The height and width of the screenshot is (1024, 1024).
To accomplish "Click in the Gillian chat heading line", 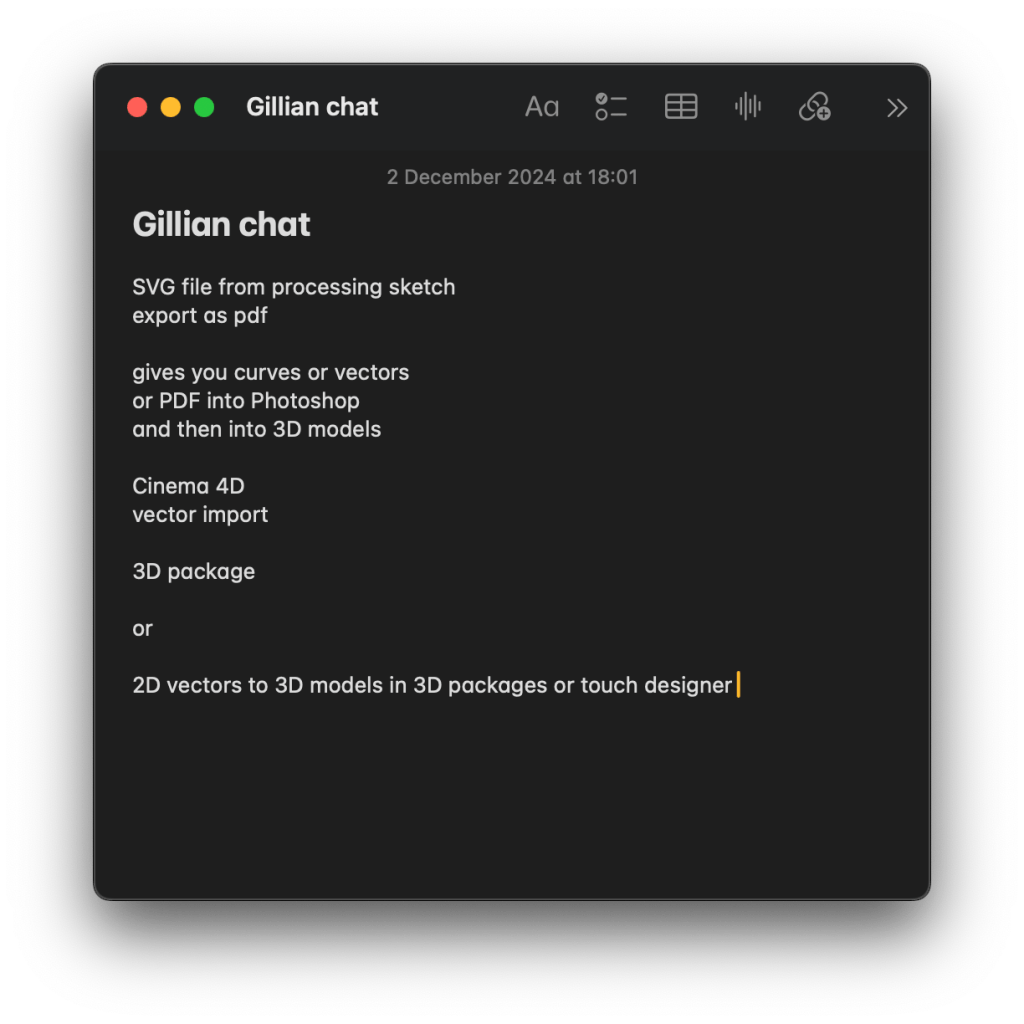I will [x=222, y=225].
